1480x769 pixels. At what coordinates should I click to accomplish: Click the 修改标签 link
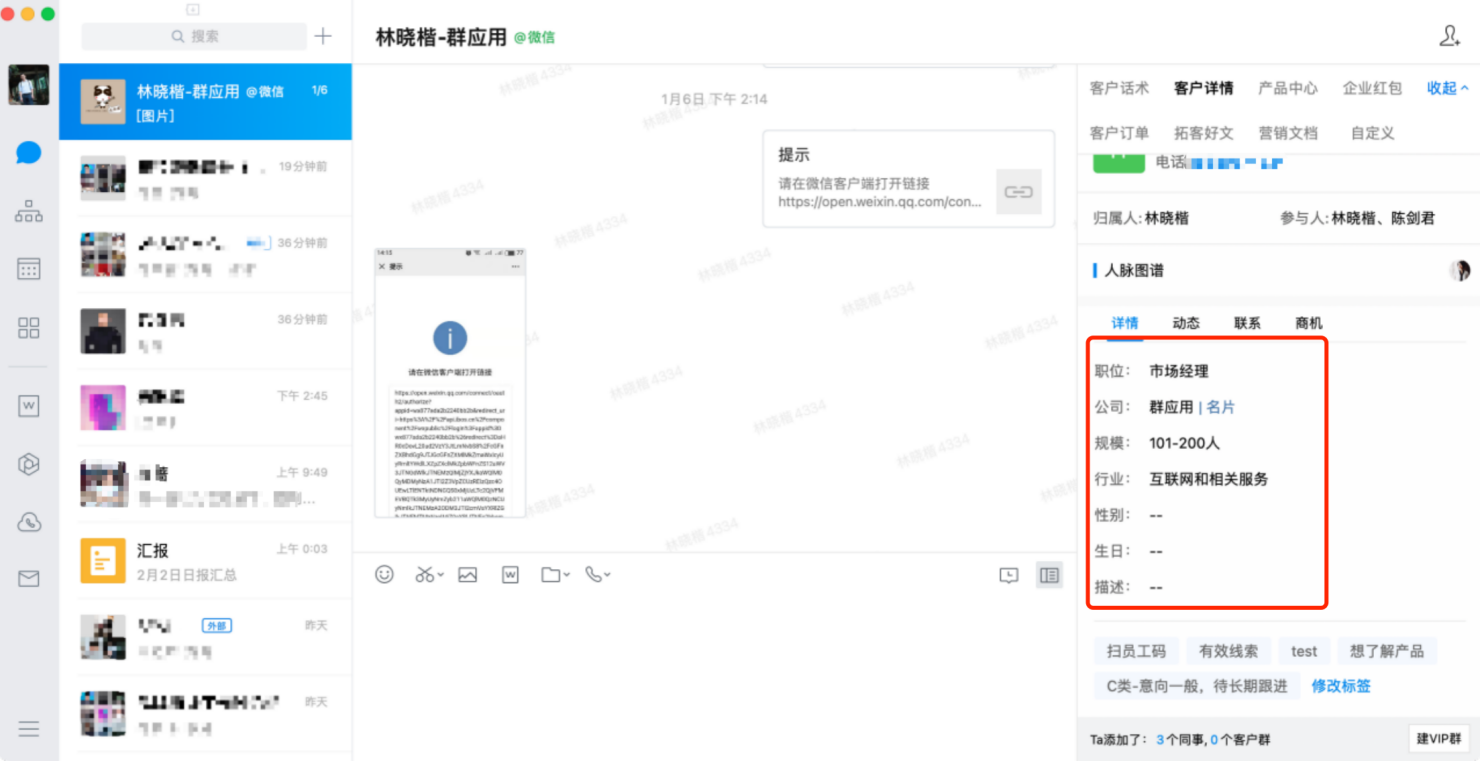click(1341, 686)
